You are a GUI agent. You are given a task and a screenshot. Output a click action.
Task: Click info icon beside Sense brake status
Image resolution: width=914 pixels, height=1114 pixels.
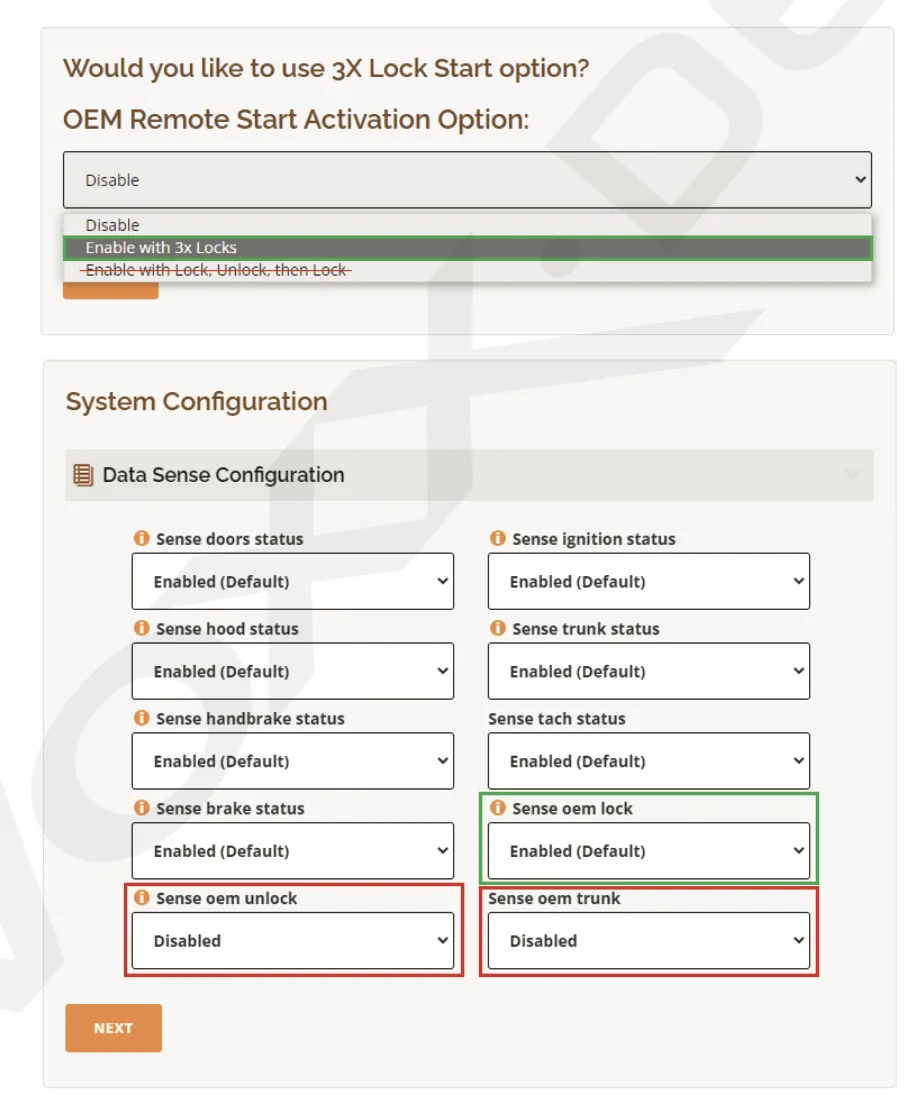tap(142, 809)
